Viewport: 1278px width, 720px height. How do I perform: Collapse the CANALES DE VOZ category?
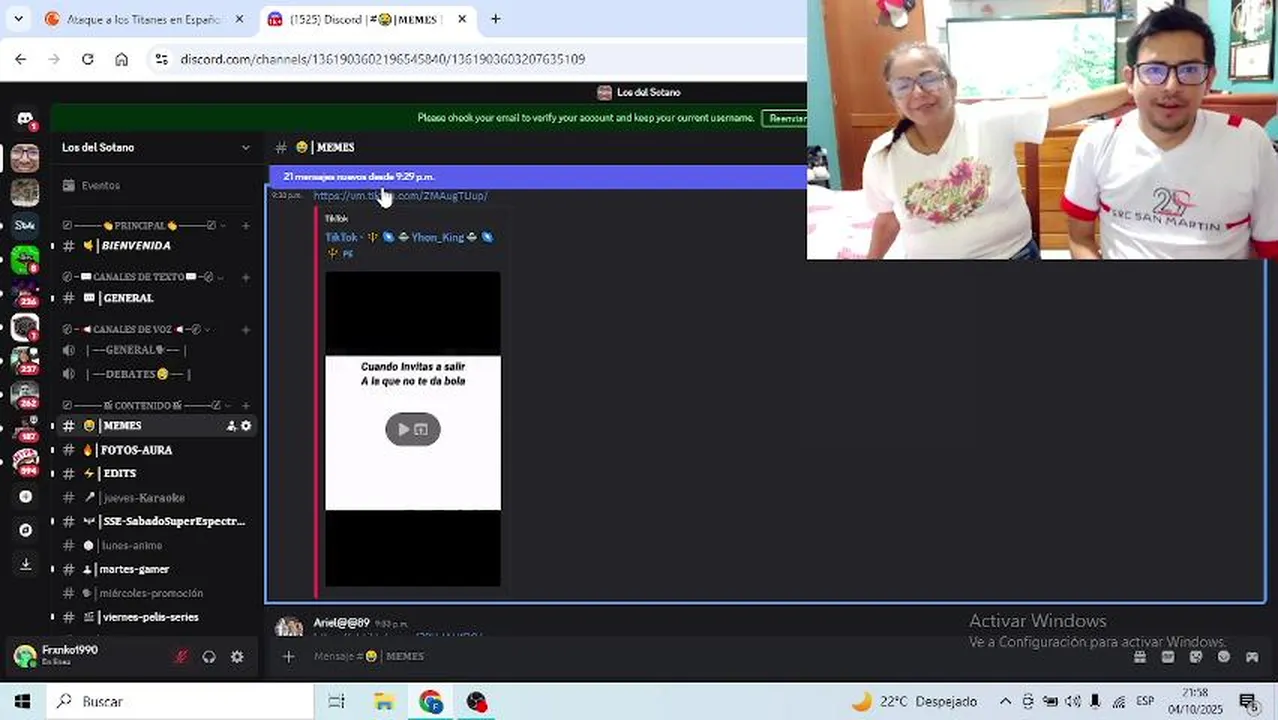coord(135,329)
